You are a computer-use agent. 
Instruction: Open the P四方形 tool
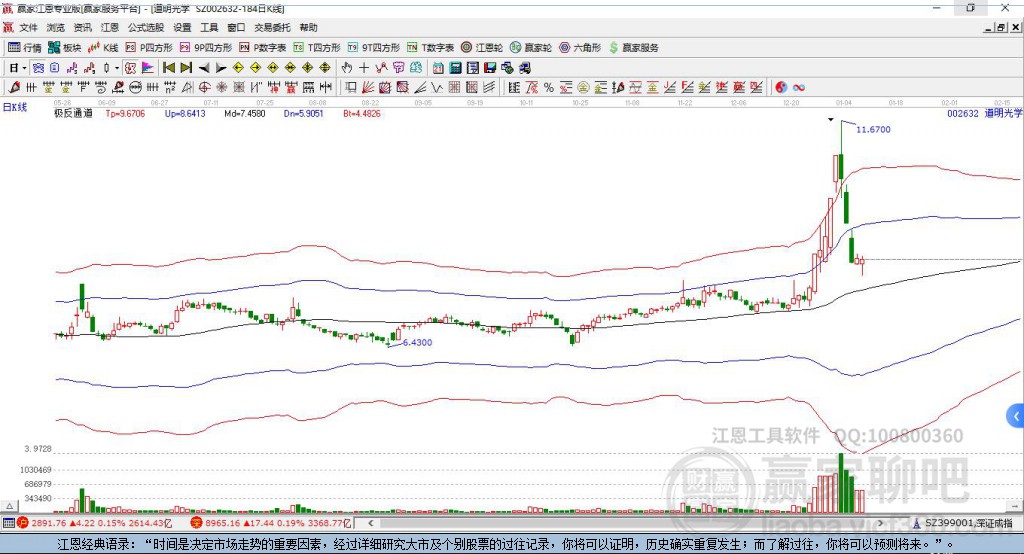click(149, 48)
